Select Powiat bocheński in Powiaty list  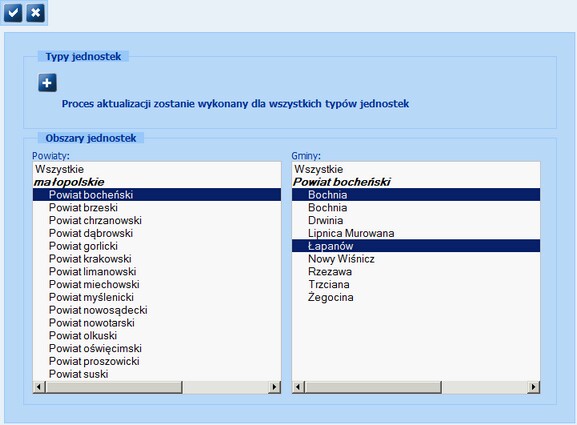click(157, 195)
